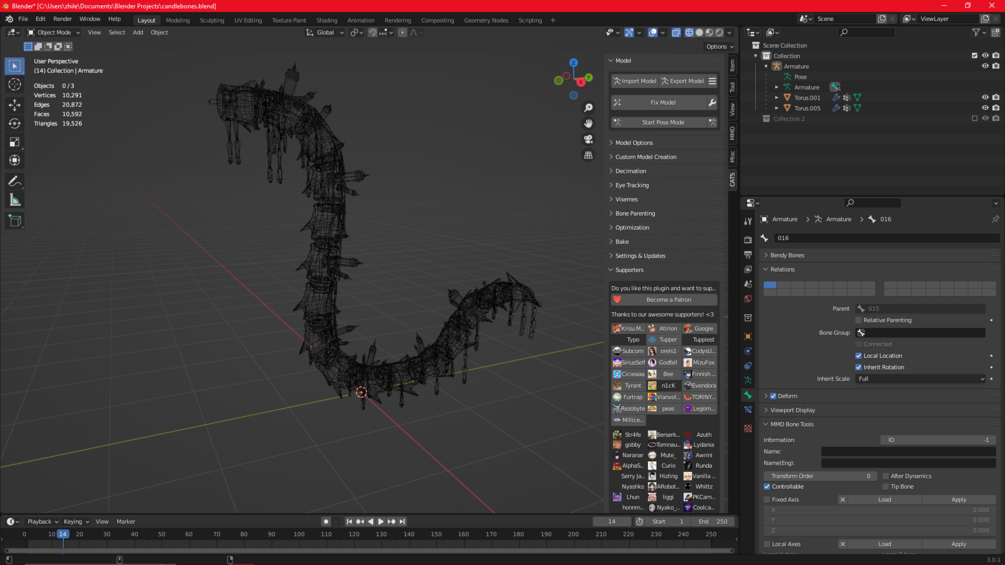1005x565 pixels.
Task: Select the Cursor tool in viewport toolbar
Action: click(x=15, y=85)
